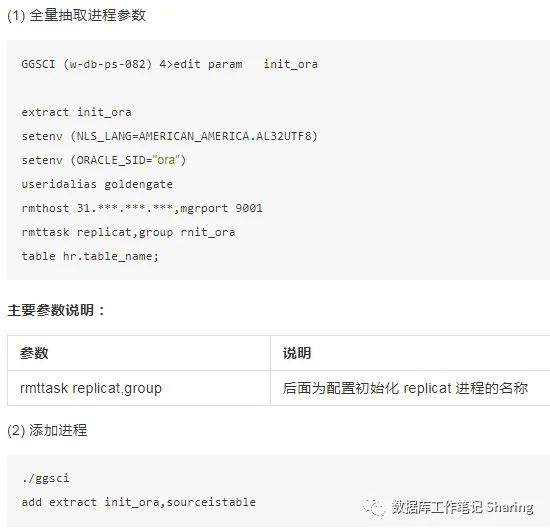
Task: Click the 数据库工作笔记 Sharing watermark text
Action: [463, 507]
